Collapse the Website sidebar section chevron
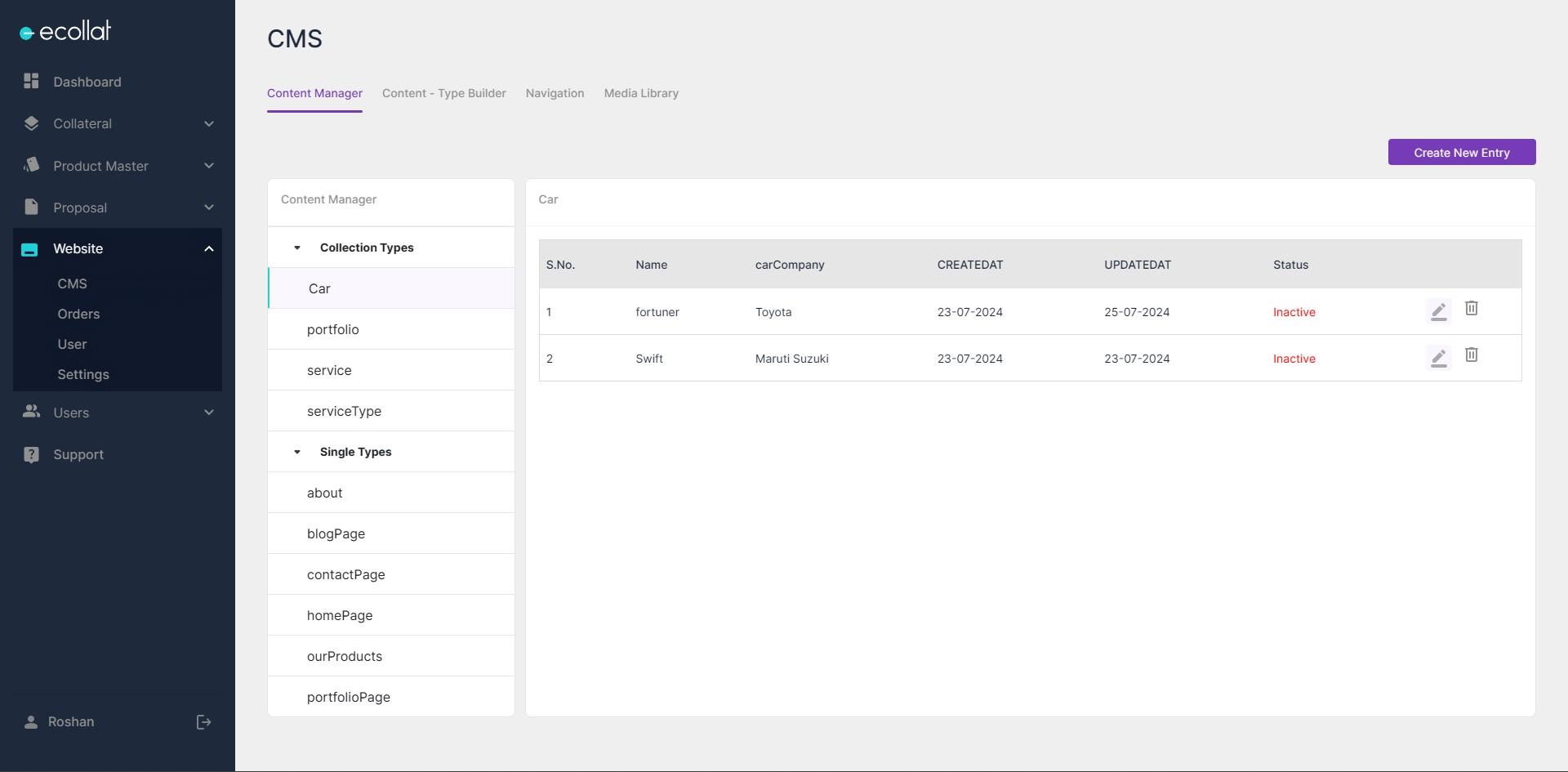 209,249
